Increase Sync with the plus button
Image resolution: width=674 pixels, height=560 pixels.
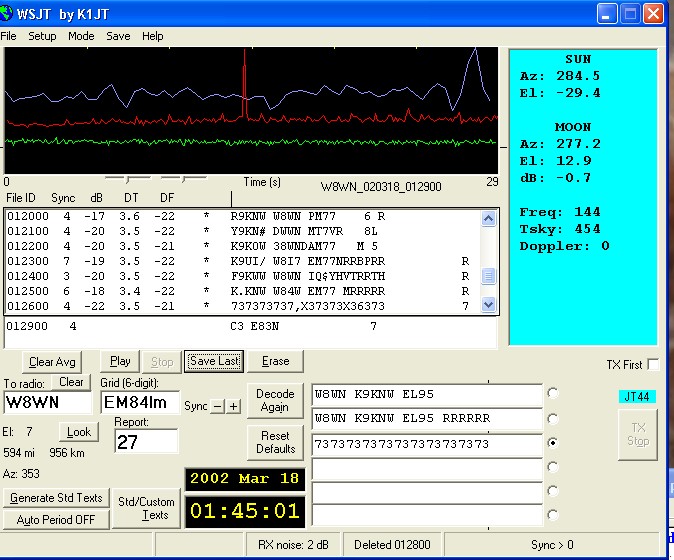point(233,406)
